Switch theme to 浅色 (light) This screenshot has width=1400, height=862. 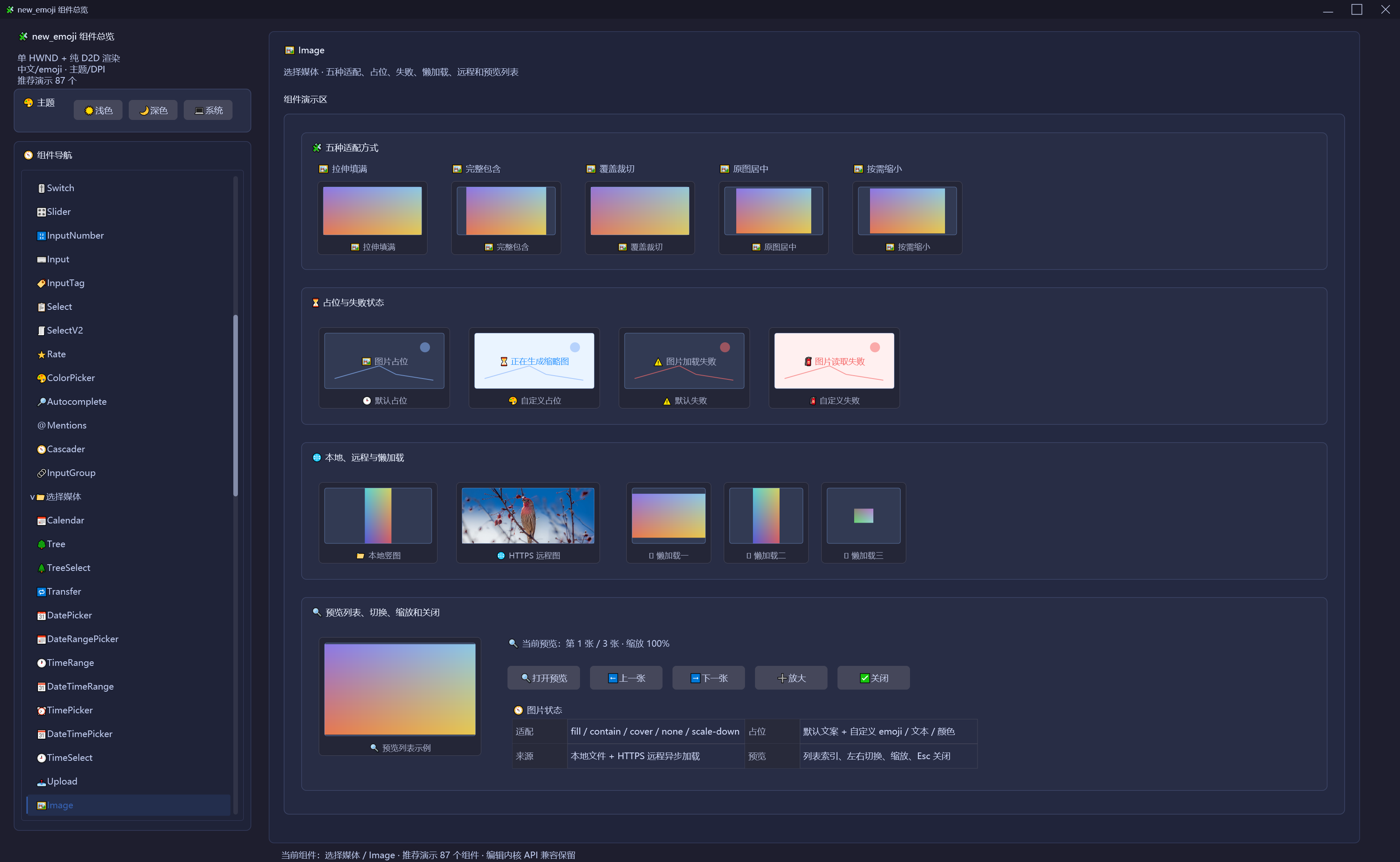tap(98, 110)
